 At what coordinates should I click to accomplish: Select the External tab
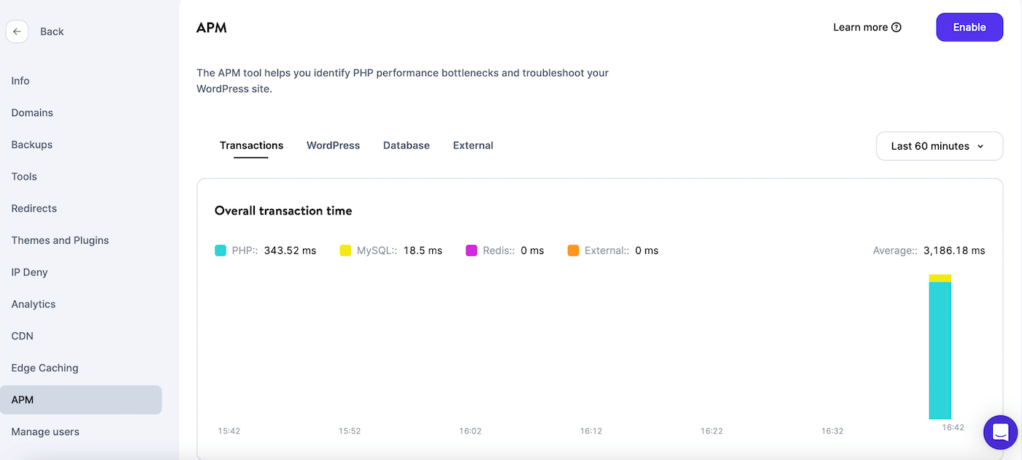[473, 145]
